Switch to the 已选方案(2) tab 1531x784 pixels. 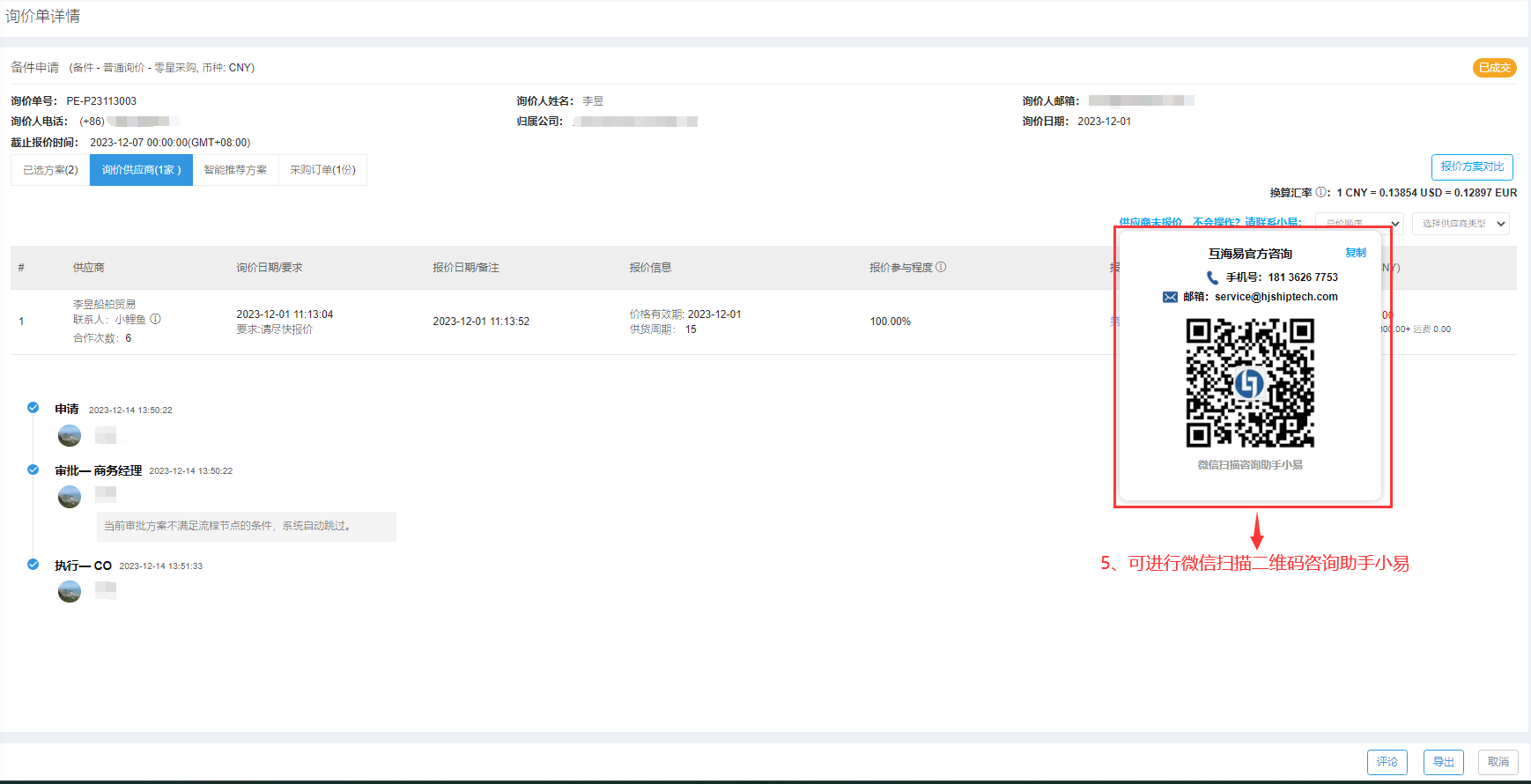[x=50, y=170]
